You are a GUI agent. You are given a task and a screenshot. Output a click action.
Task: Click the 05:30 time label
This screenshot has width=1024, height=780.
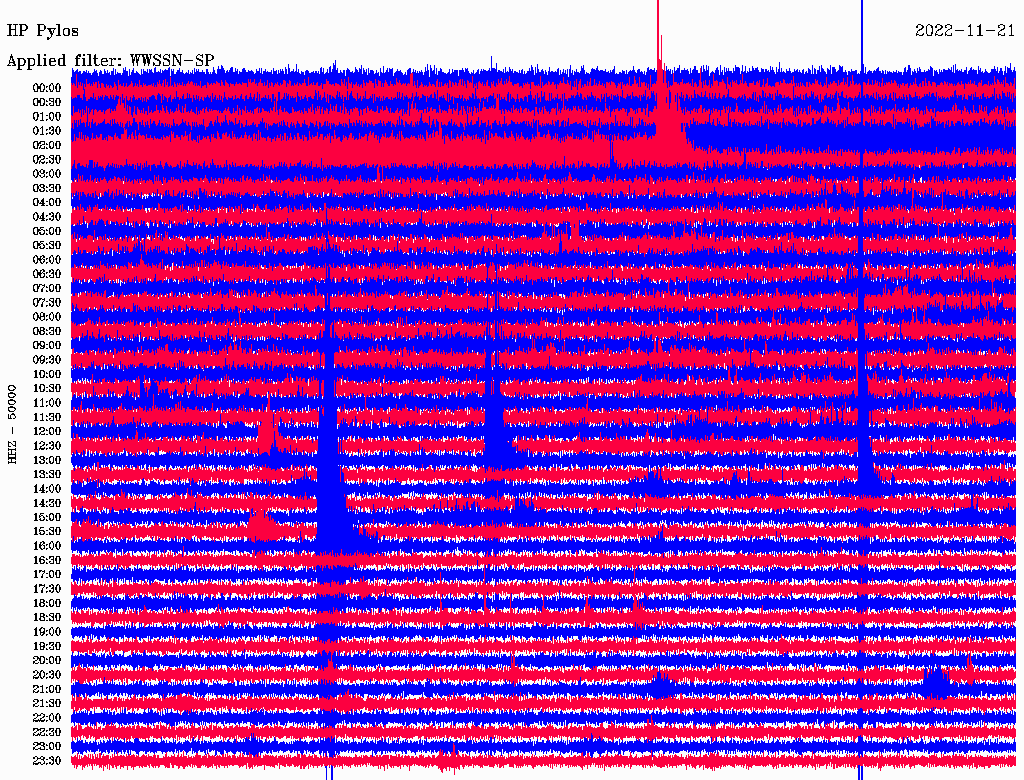[47, 245]
